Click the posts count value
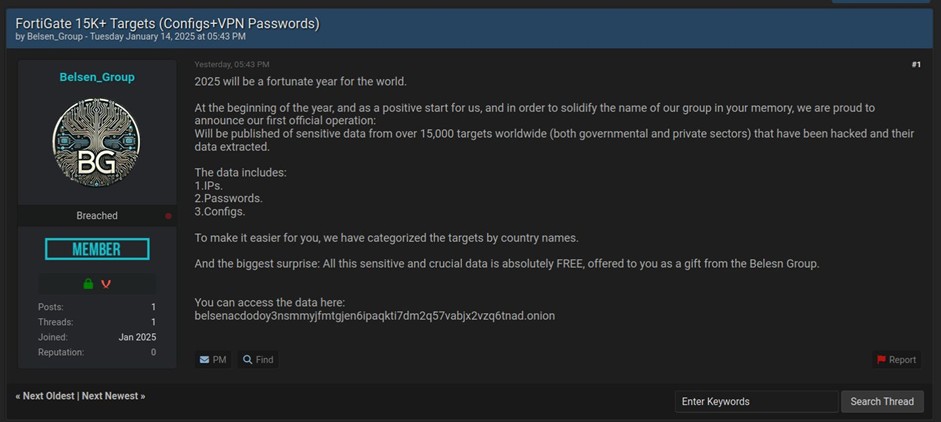Viewport: 941px width, 422px height. click(153, 307)
